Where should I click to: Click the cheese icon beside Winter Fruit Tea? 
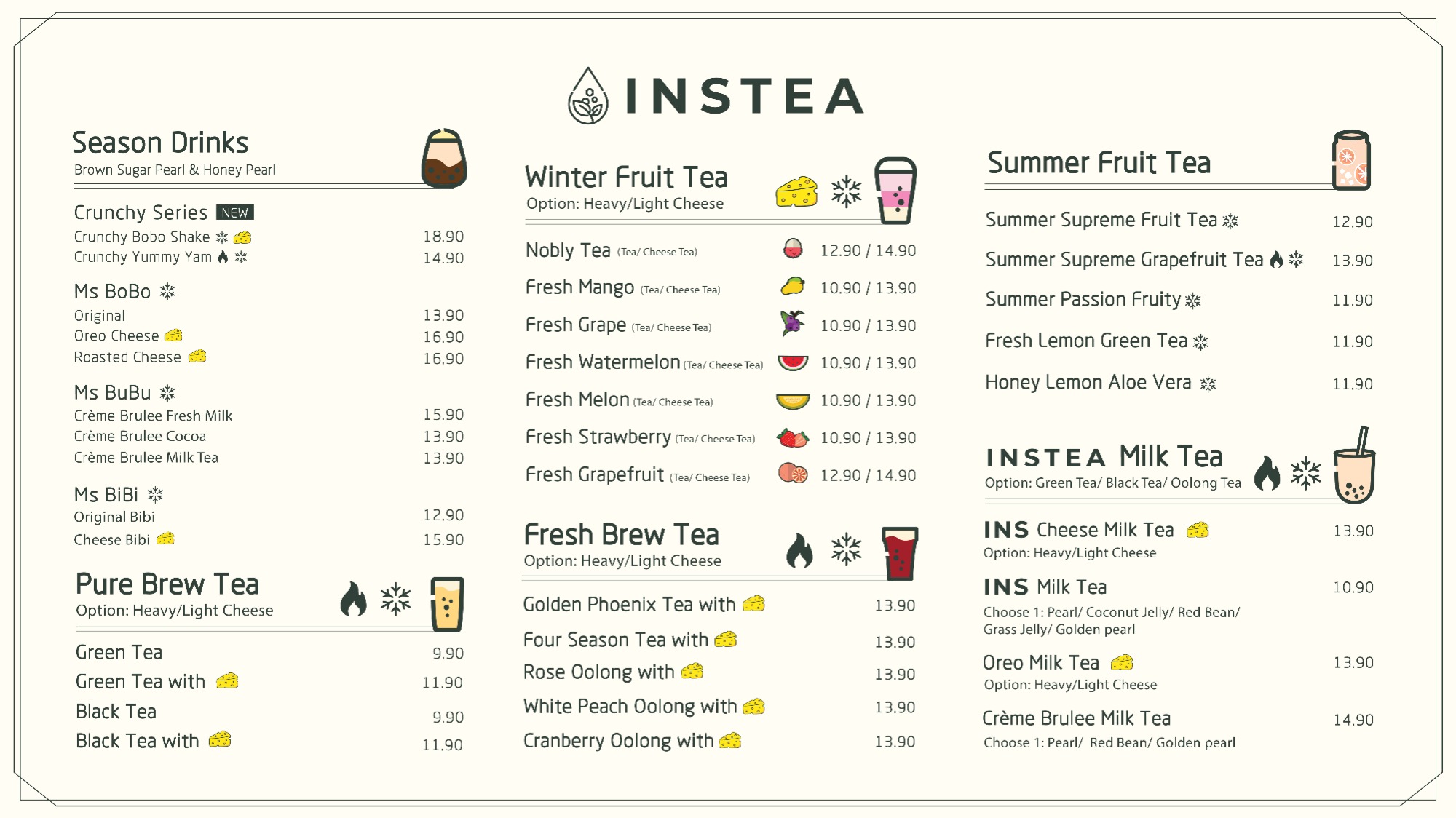796,191
